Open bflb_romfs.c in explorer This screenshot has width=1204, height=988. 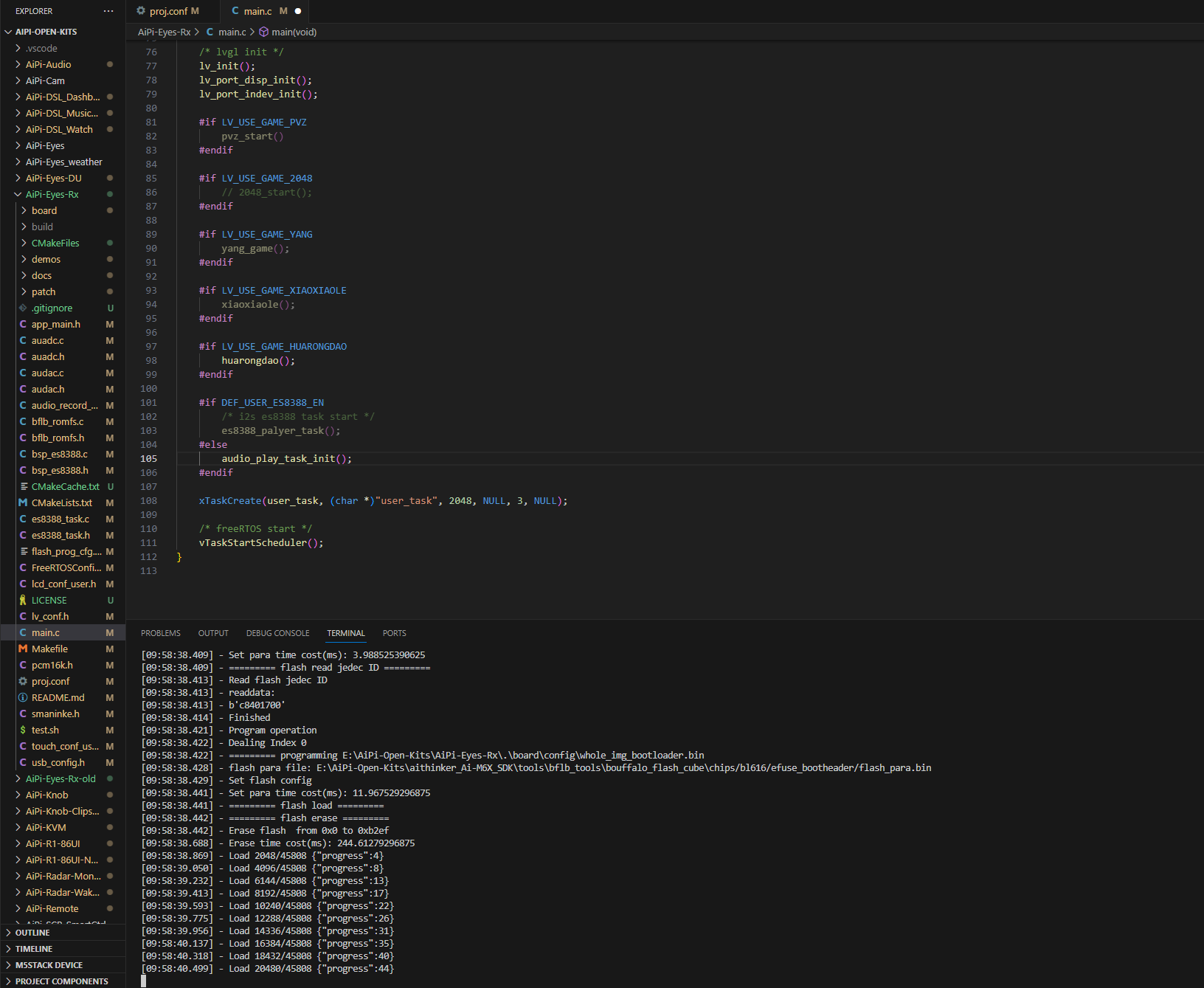(63, 421)
